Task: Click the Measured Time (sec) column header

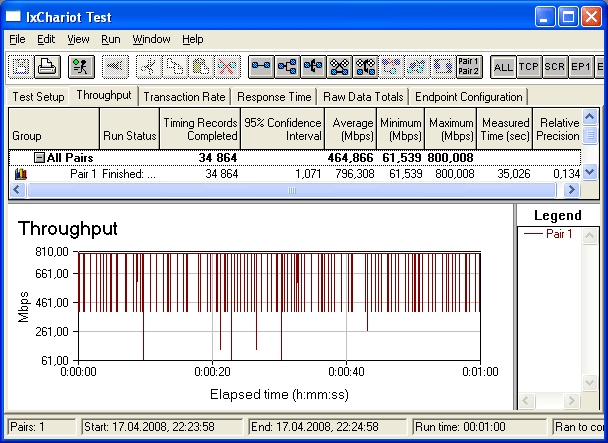Action: [x=505, y=129]
